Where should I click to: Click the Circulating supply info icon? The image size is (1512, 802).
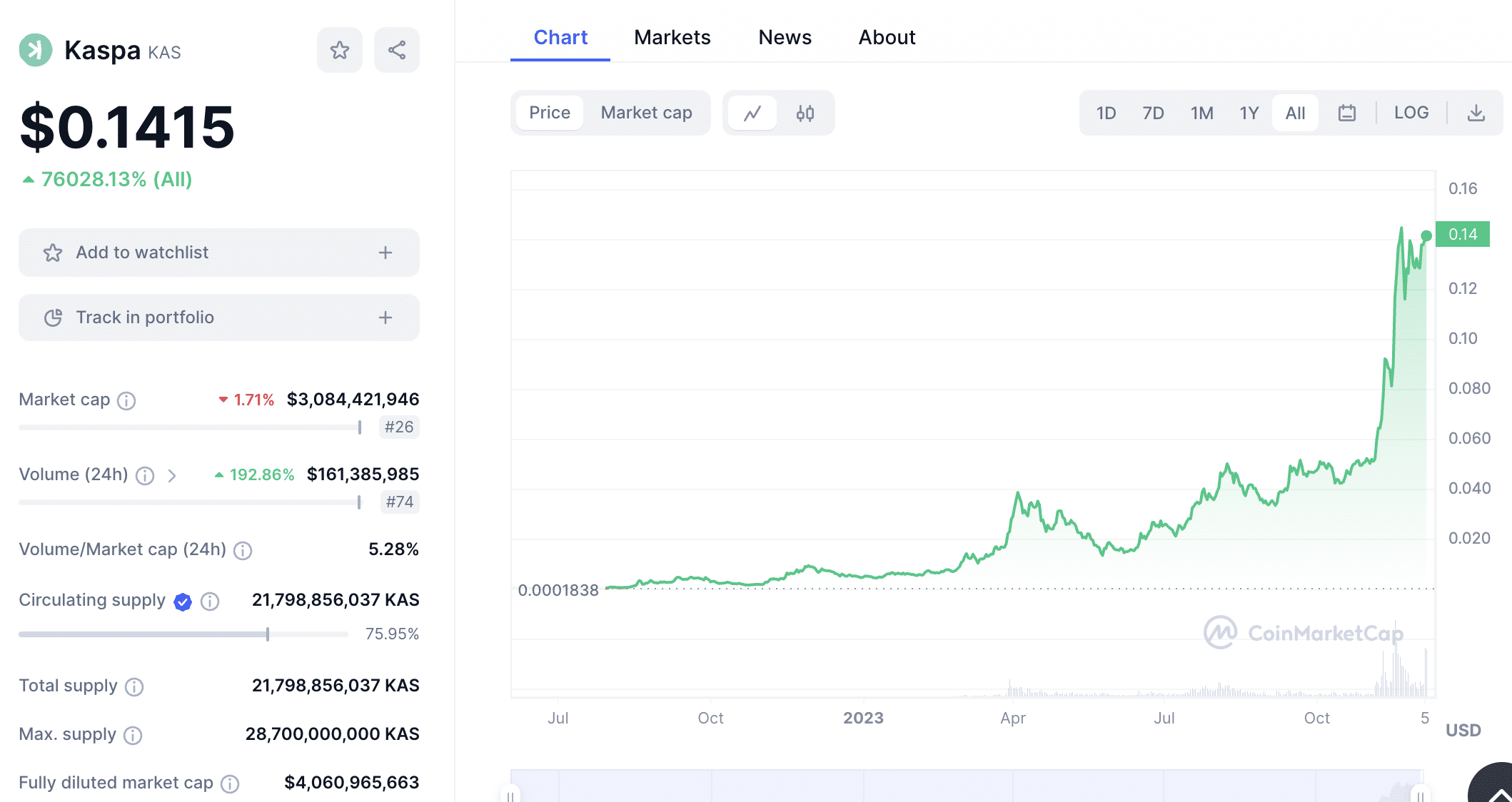210,601
